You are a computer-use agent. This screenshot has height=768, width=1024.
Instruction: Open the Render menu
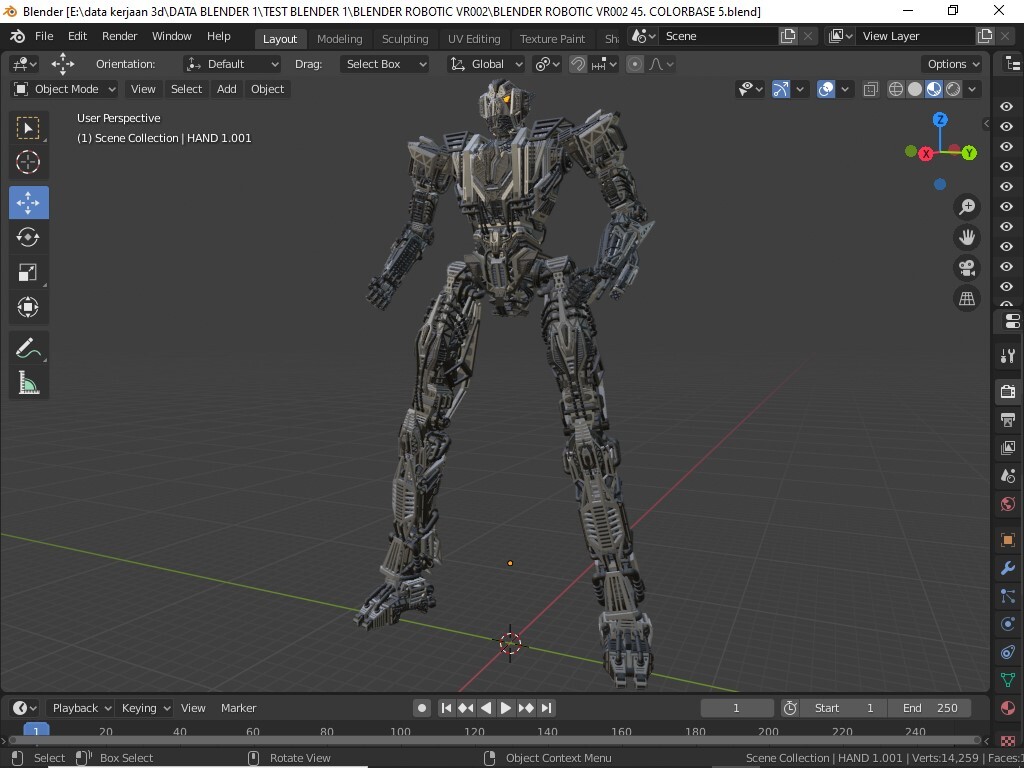[x=119, y=36]
